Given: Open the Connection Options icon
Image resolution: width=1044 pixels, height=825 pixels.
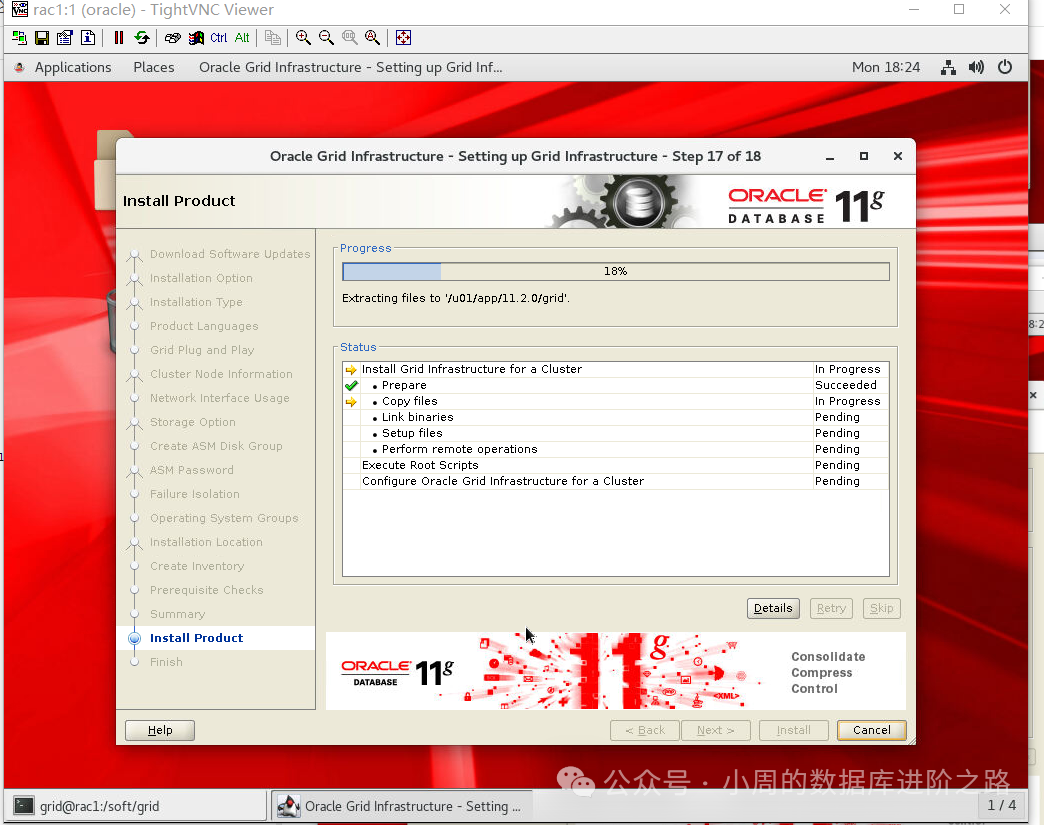Looking at the screenshot, I should (65, 38).
